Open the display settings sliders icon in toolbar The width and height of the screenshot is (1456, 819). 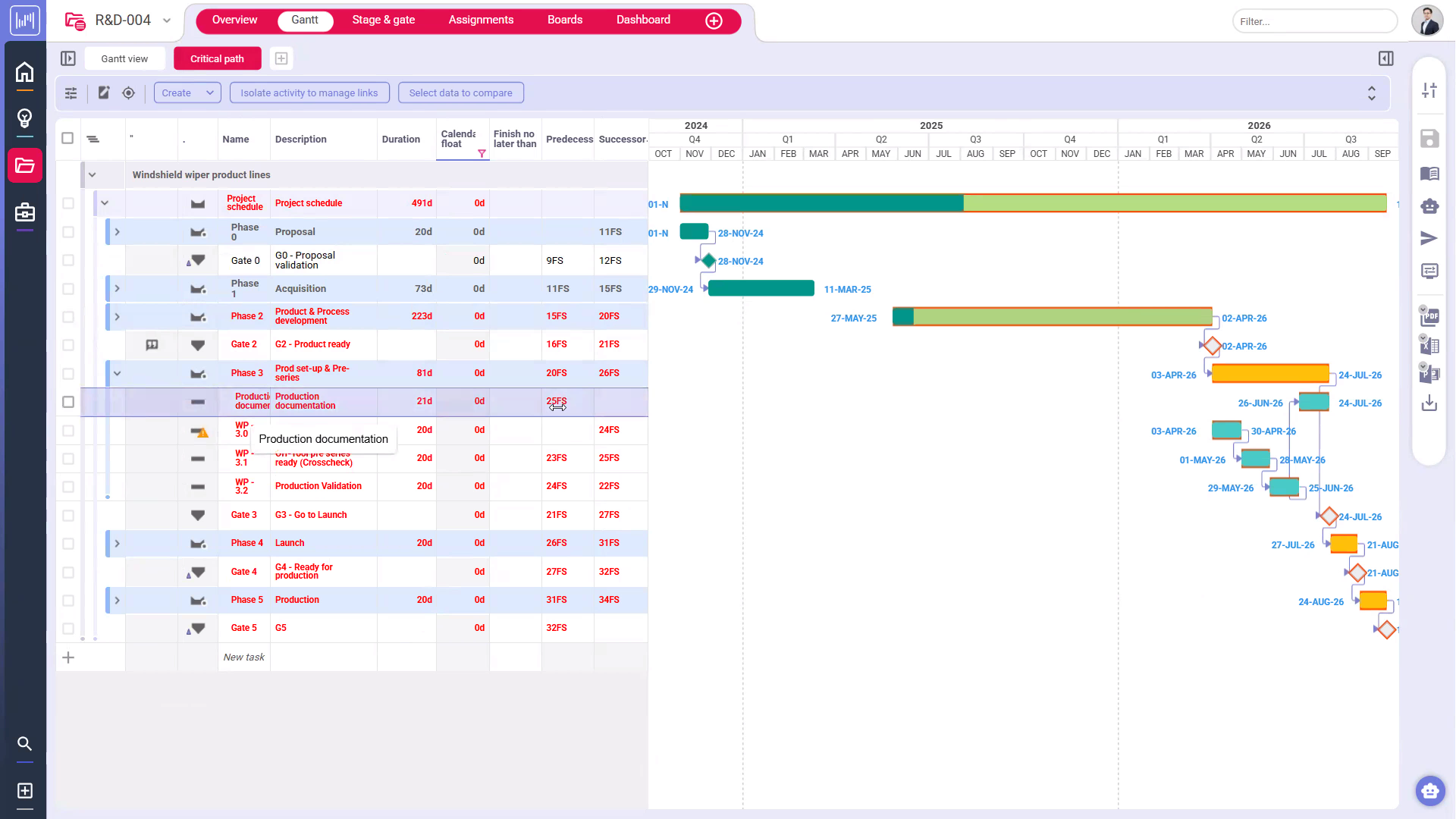[x=71, y=93]
